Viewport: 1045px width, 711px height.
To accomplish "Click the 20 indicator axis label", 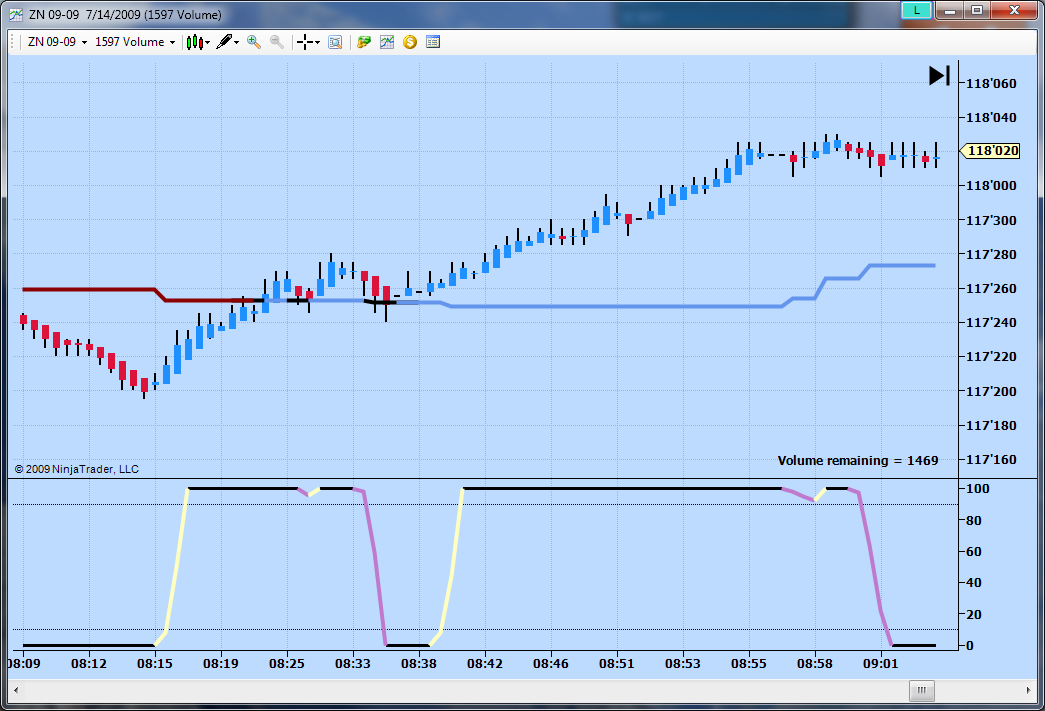I will click(974, 614).
